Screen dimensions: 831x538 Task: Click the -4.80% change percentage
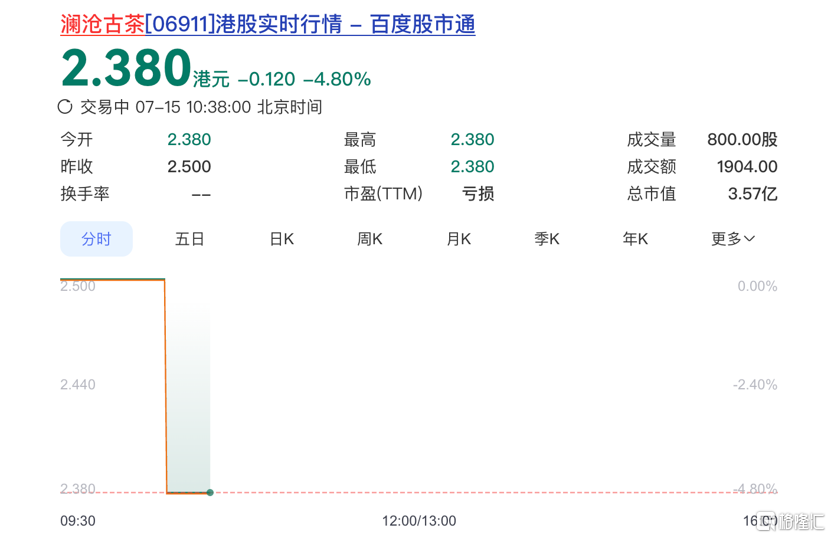337,80
